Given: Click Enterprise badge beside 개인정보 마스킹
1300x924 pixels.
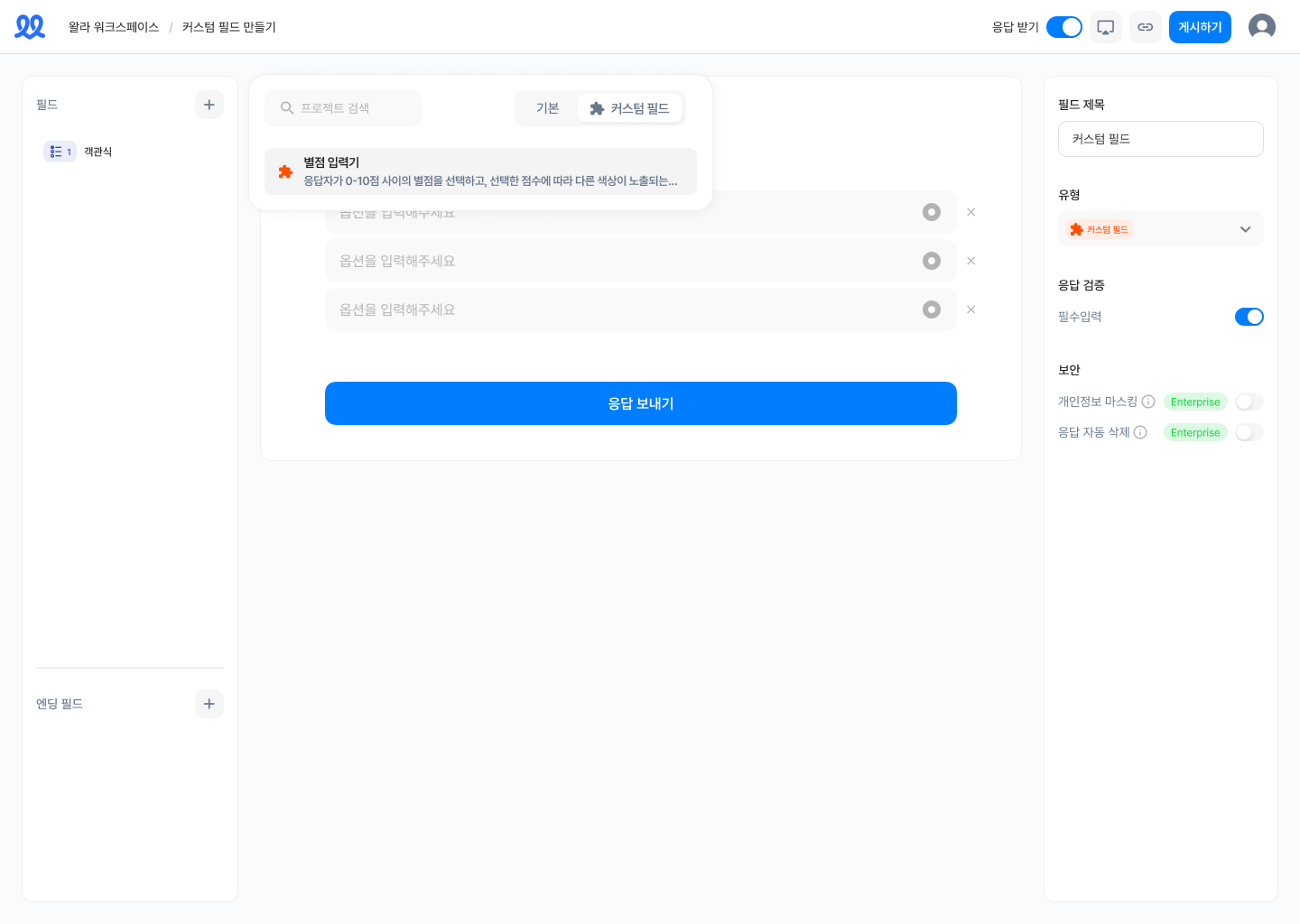Looking at the screenshot, I should 1195,402.
